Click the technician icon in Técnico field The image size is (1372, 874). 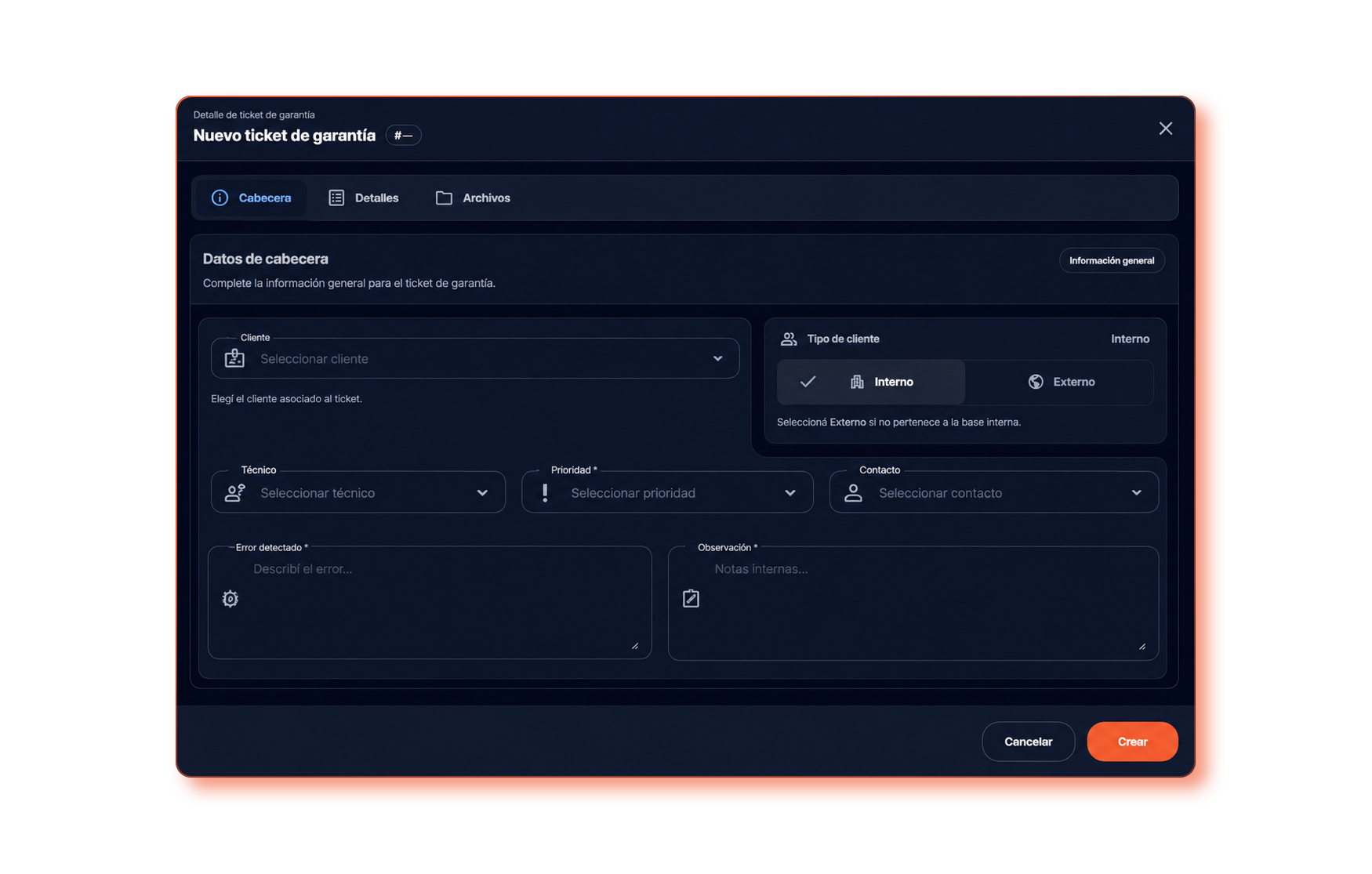pyautogui.click(x=235, y=492)
